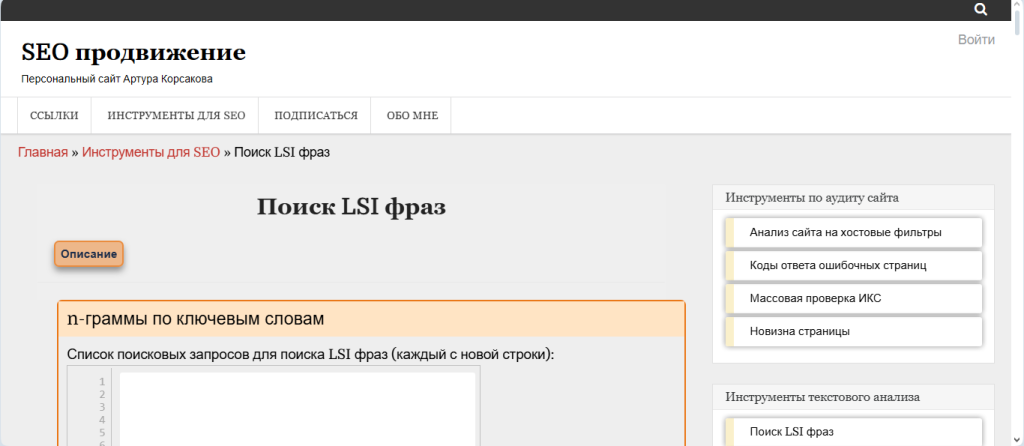Click the Инструменты текстового анализа header
This screenshot has height=446, width=1024.
coord(822,397)
